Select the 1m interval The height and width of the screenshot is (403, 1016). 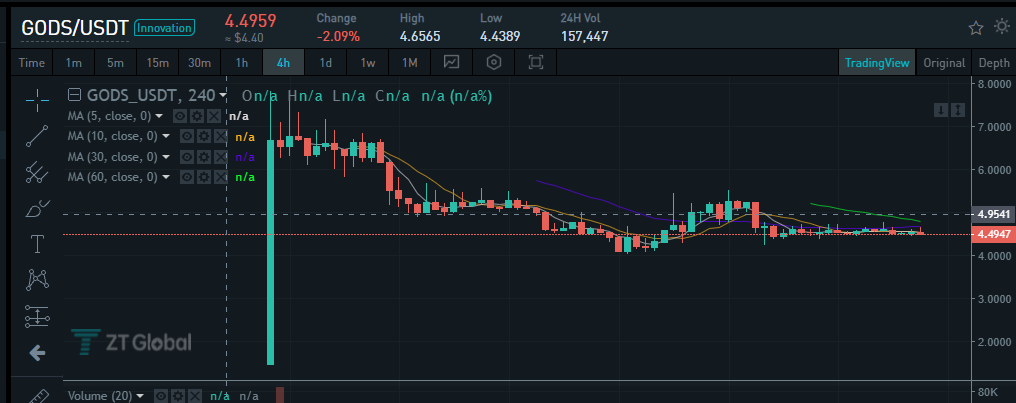(x=73, y=63)
